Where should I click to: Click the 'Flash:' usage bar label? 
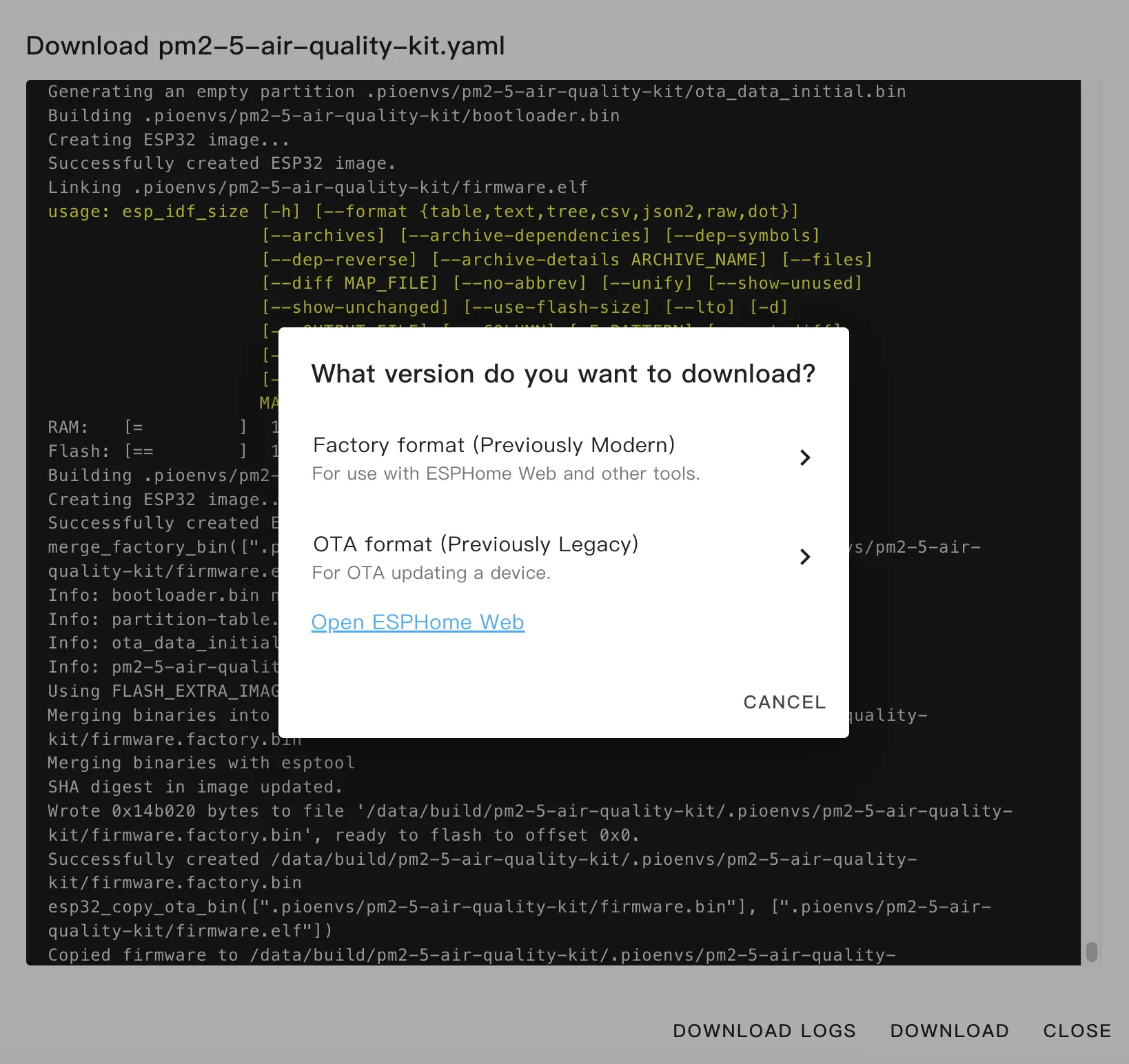click(79, 451)
